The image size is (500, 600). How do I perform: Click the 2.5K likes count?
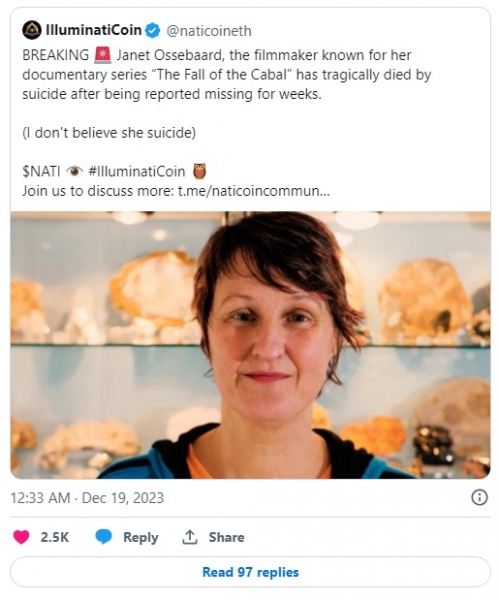pyautogui.click(x=55, y=537)
